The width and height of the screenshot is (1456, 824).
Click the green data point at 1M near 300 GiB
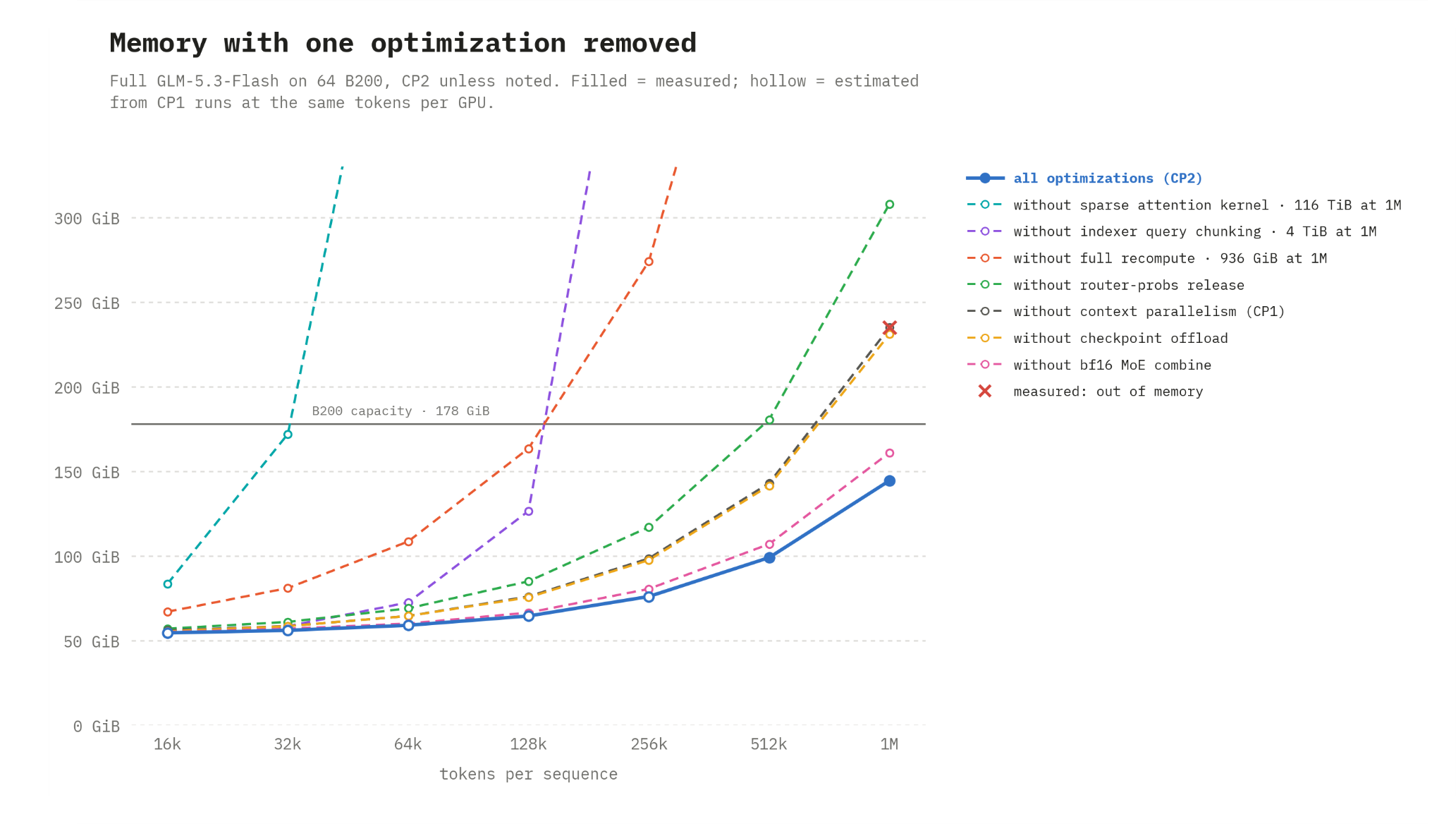click(x=890, y=205)
